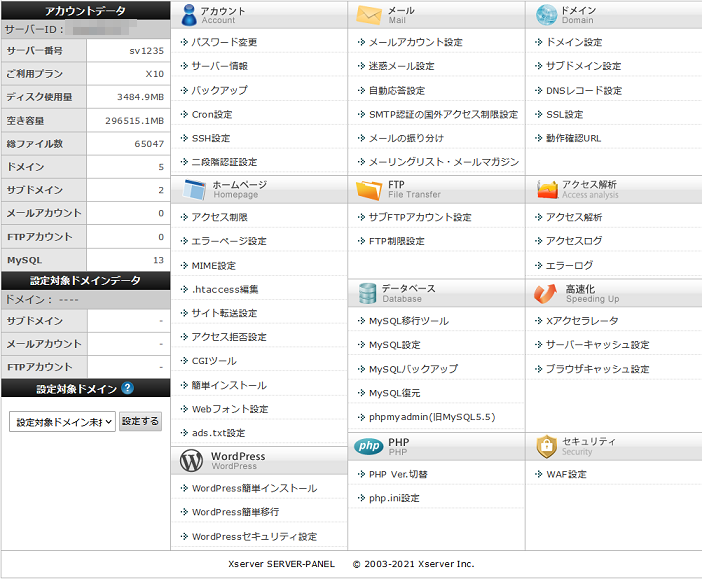Image resolution: width=702 pixels, height=579 pixels.
Task: Open バックアップ in Account section
Action: [219, 90]
